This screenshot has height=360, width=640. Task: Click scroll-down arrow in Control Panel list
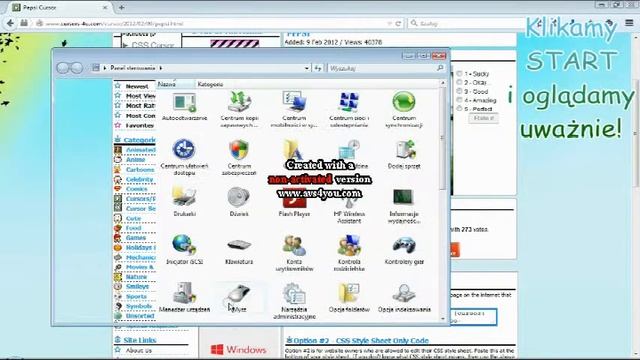pos(443,318)
